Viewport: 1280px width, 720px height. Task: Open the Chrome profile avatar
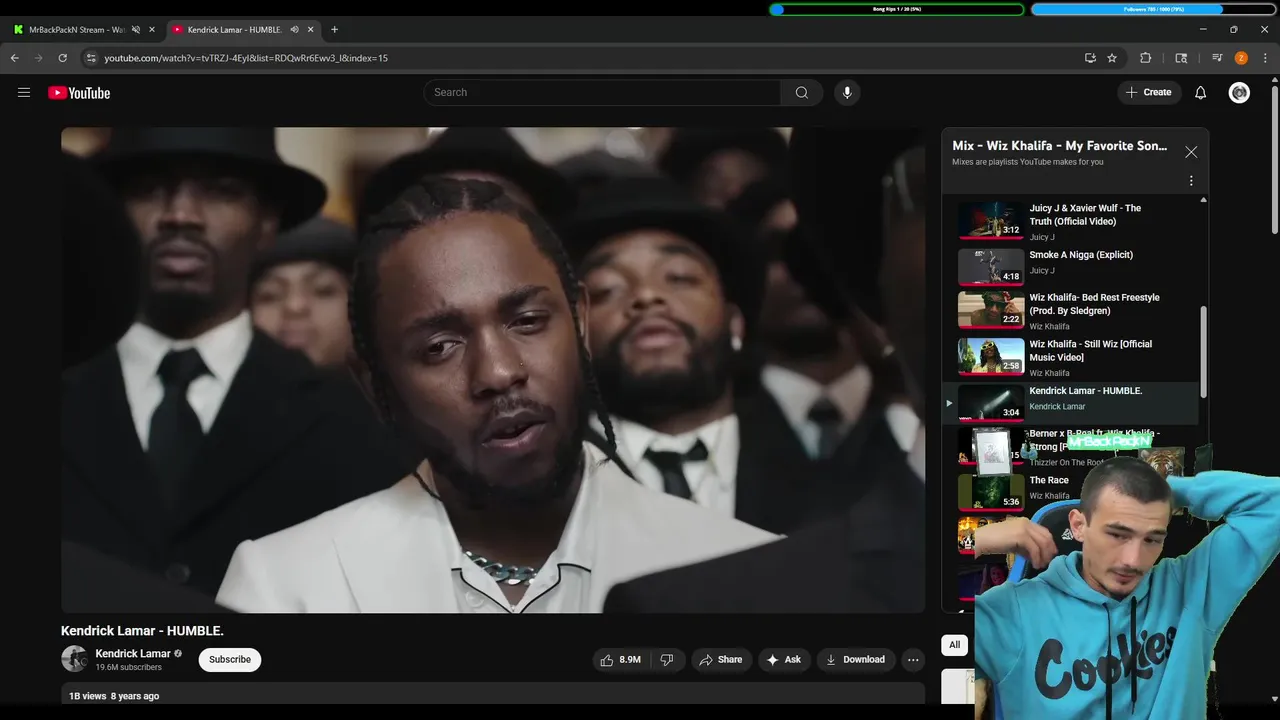pos(1241,58)
